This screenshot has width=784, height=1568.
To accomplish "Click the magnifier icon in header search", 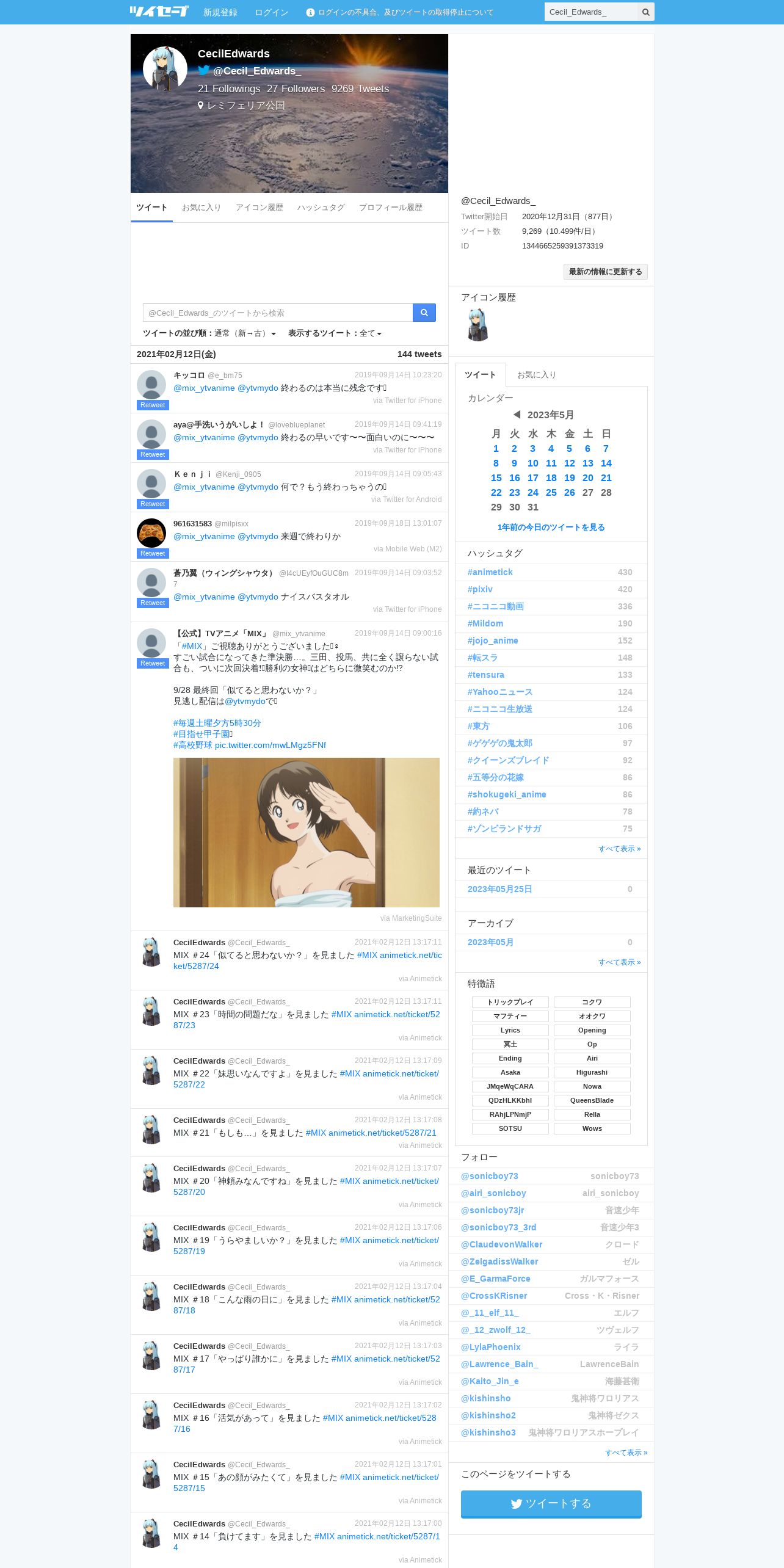I will (x=645, y=12).
